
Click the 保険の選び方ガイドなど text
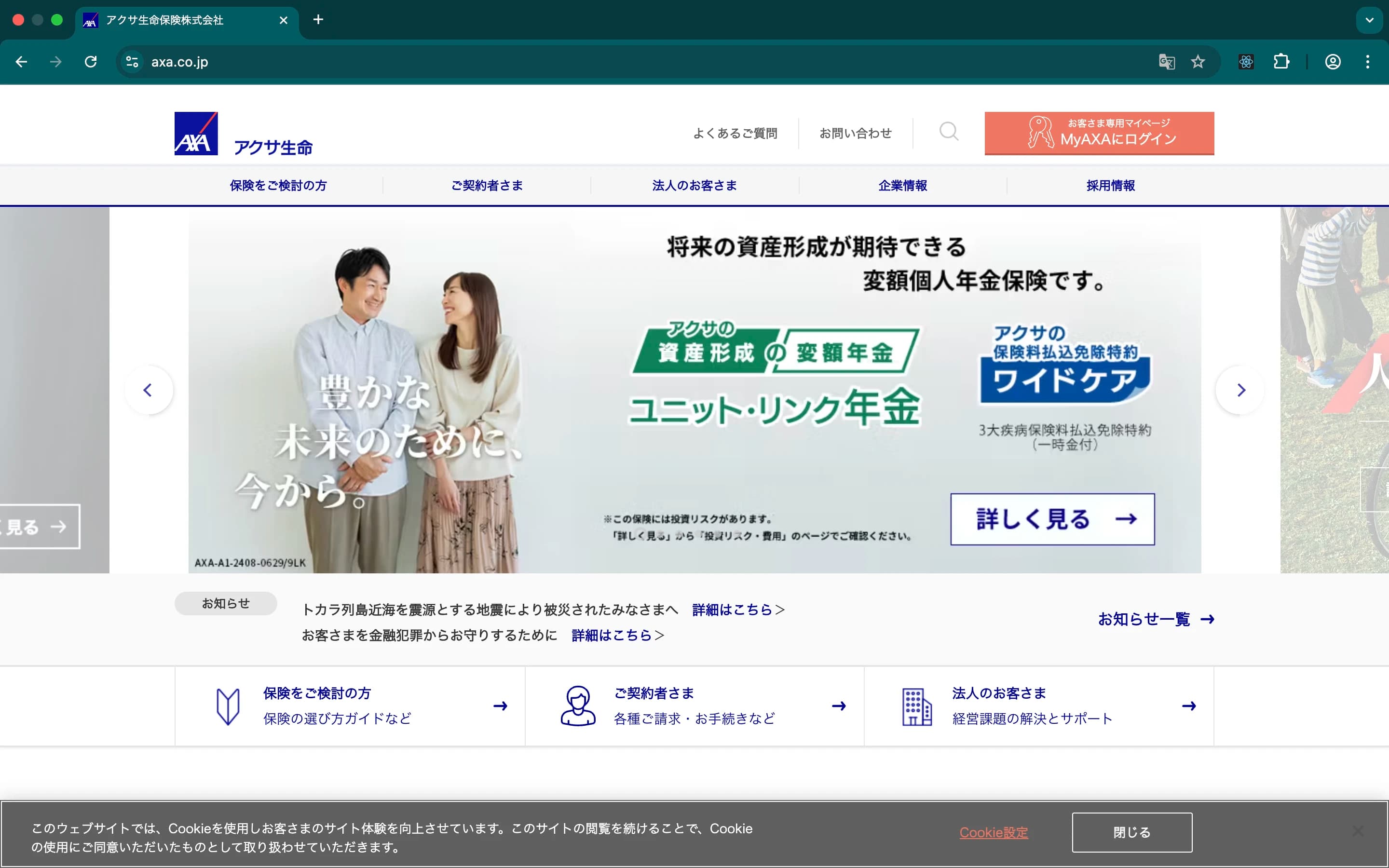point(338,719)
